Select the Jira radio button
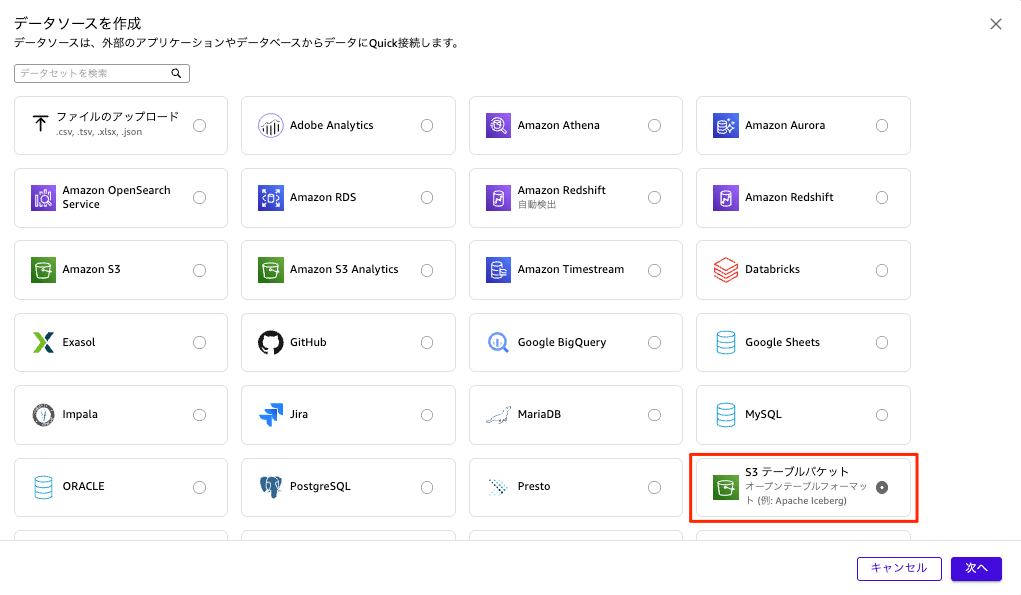This screenshot has width=1021, height=595. (427, 415)
